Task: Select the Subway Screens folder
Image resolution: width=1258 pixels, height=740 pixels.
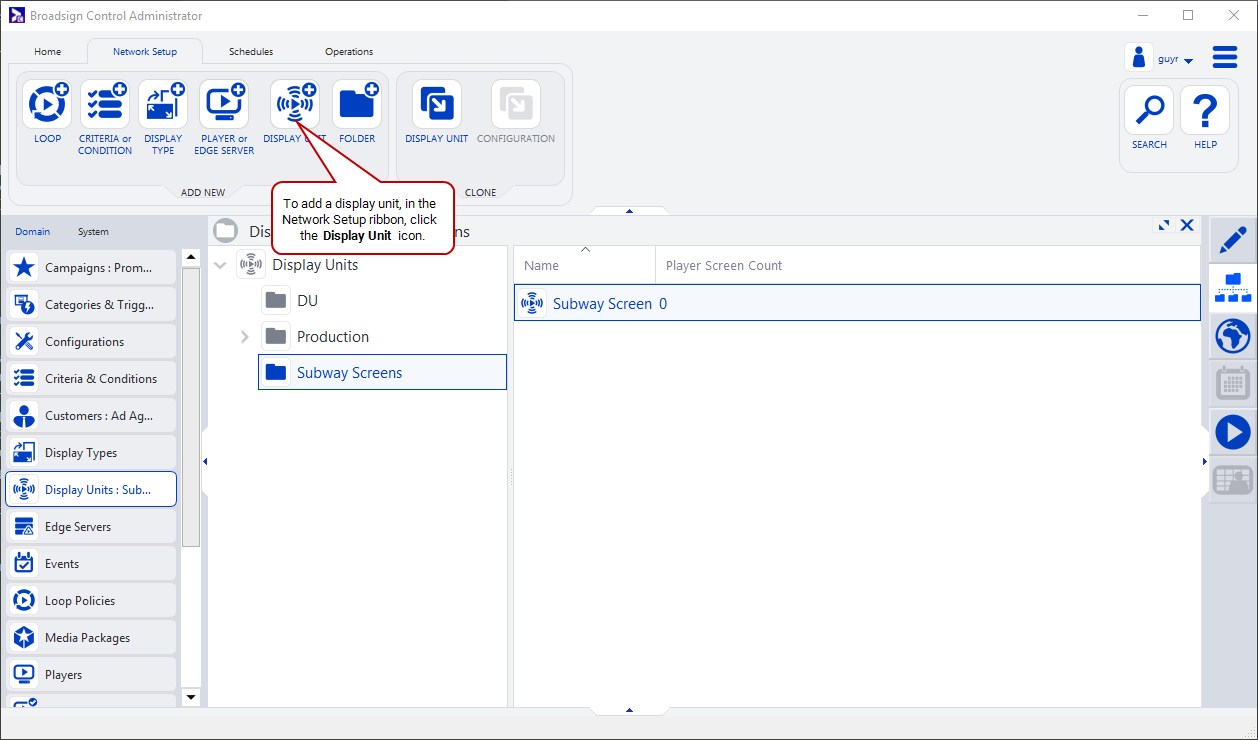Action: 382,373
